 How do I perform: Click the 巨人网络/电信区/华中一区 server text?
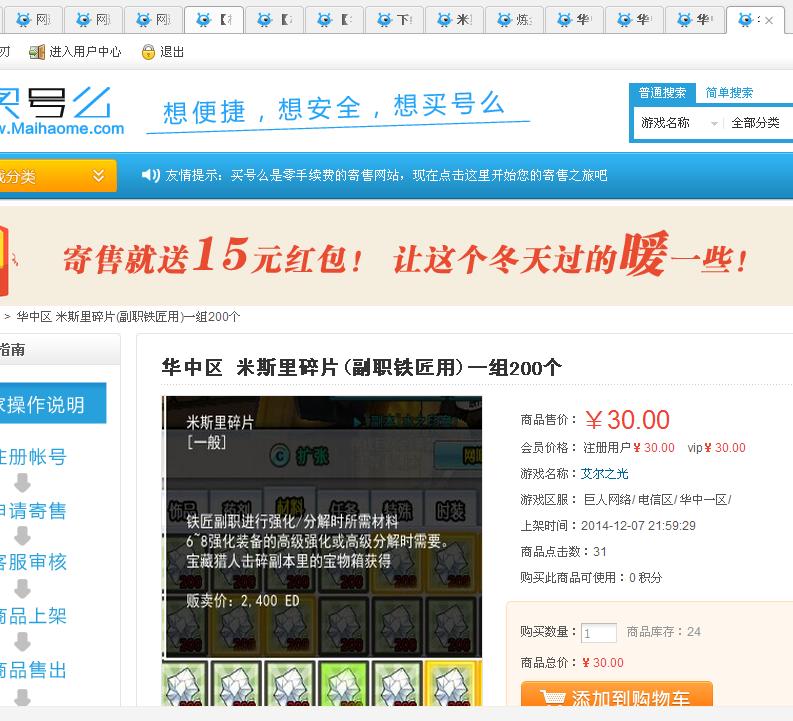(x=657, y=500)
